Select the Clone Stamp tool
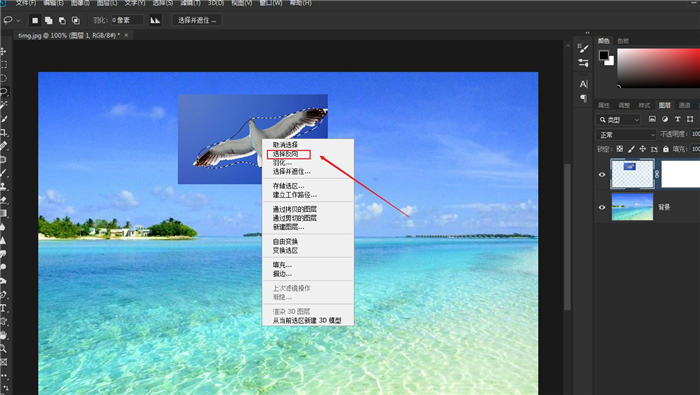This screenshot has height=395, width=700. [4, 186]
